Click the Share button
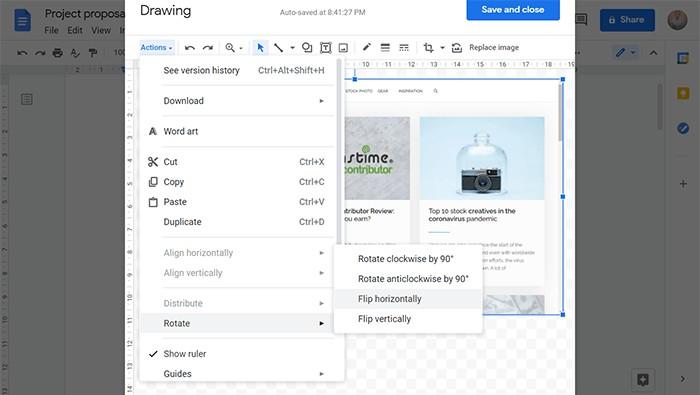 (627, 20)
